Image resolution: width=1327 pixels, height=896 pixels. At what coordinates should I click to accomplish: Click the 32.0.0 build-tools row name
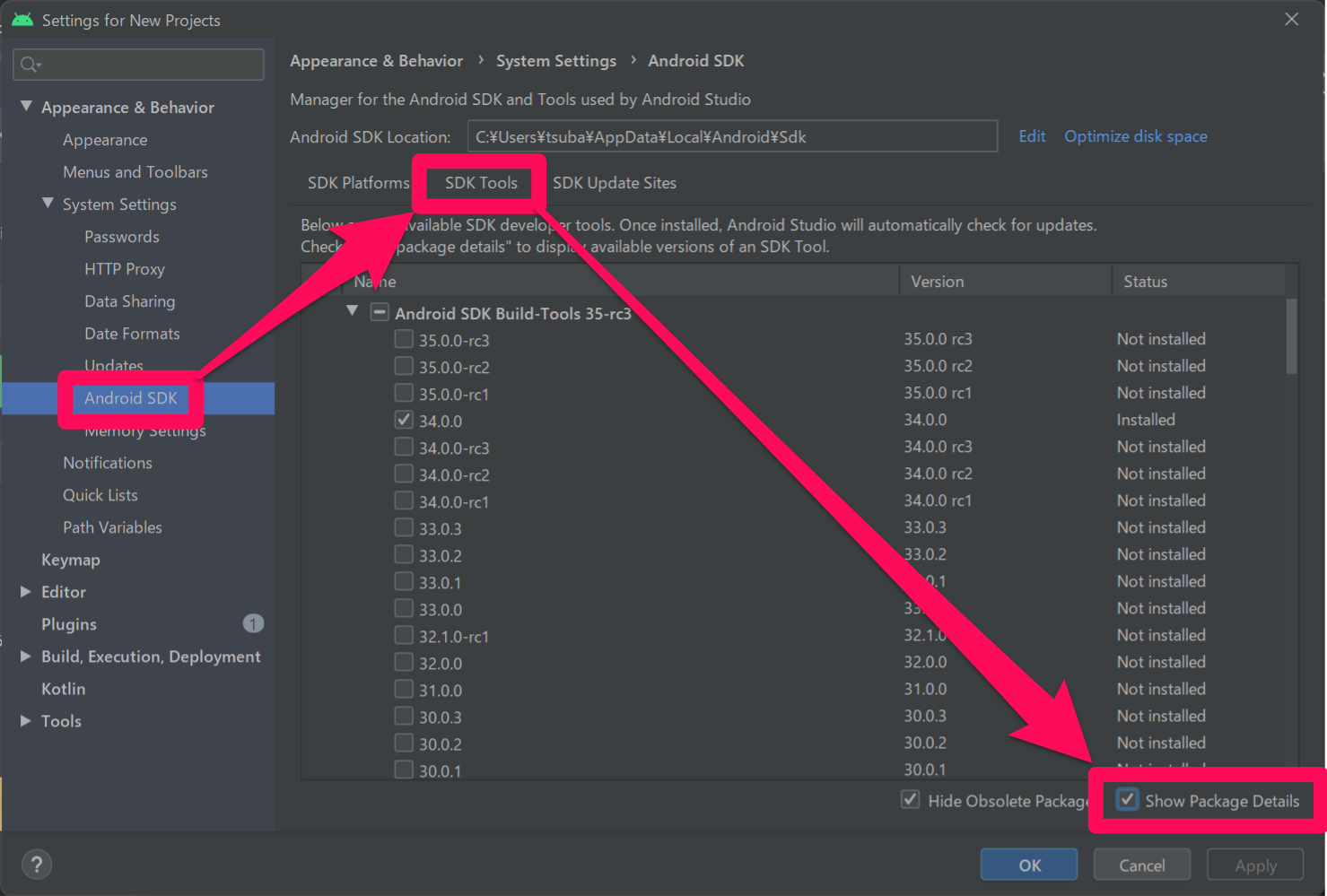point(441,664)
